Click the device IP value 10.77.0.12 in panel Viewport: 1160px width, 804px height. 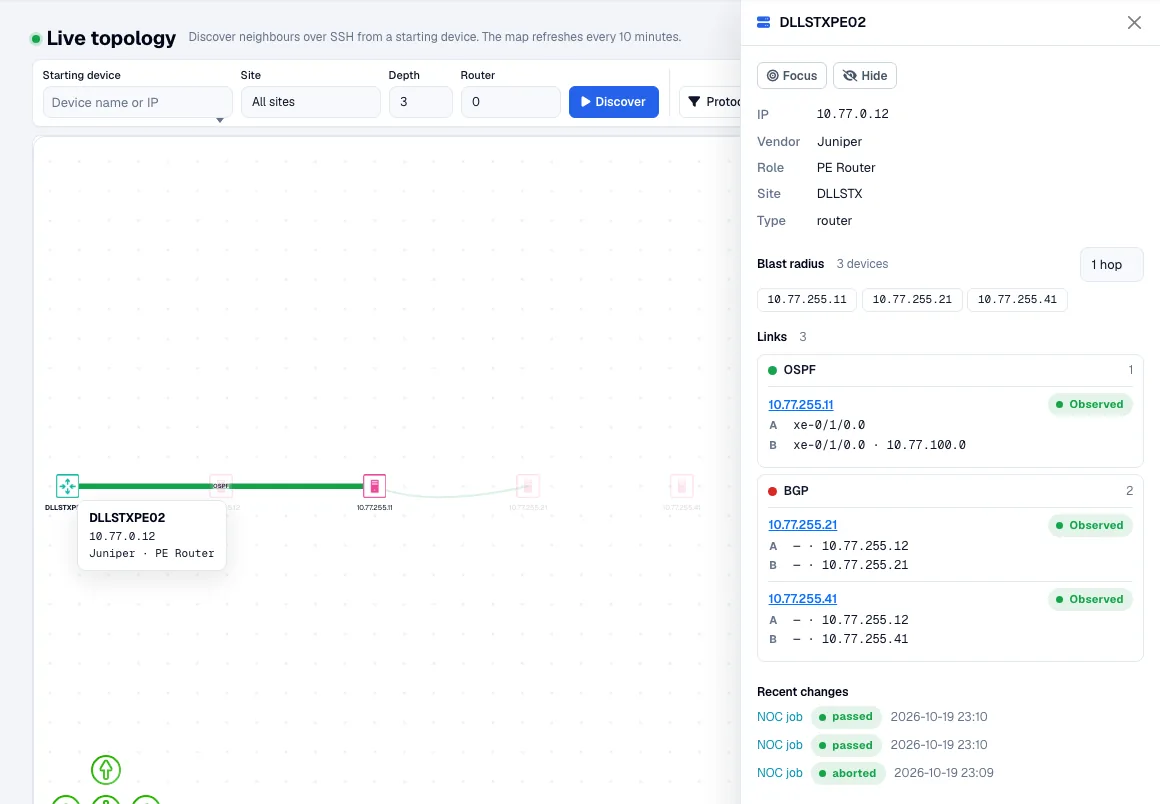pos(852,114)
